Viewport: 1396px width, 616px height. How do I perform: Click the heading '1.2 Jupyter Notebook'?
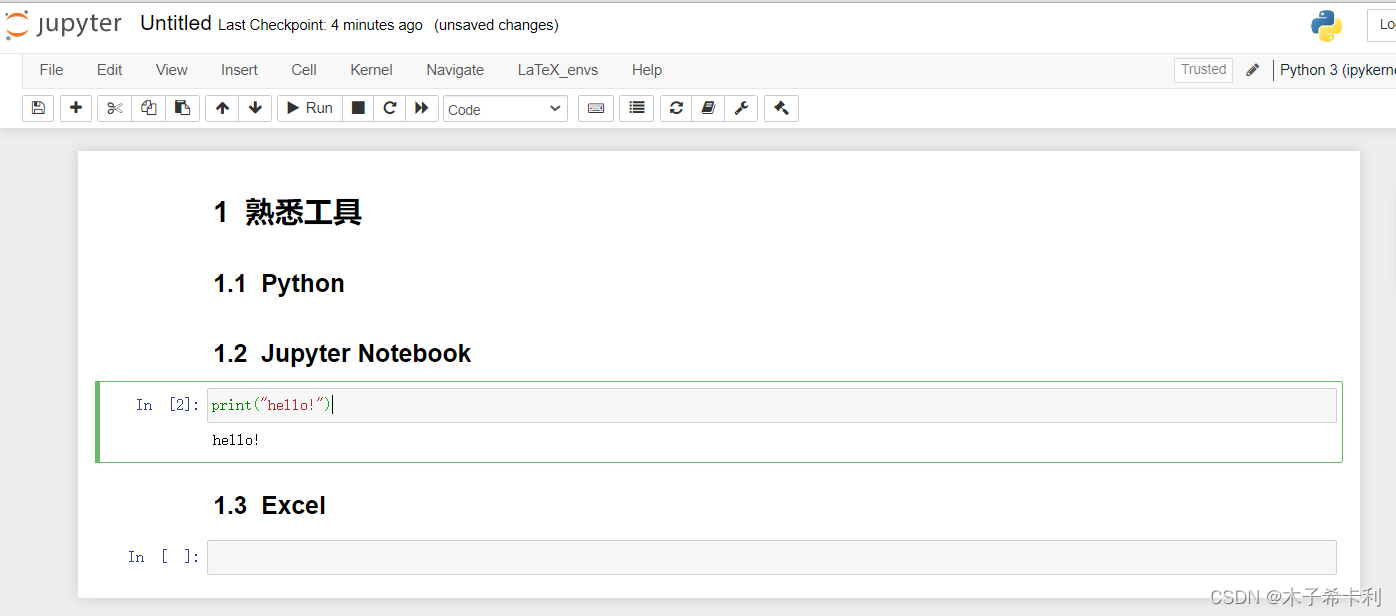click(x=342, y=354)
